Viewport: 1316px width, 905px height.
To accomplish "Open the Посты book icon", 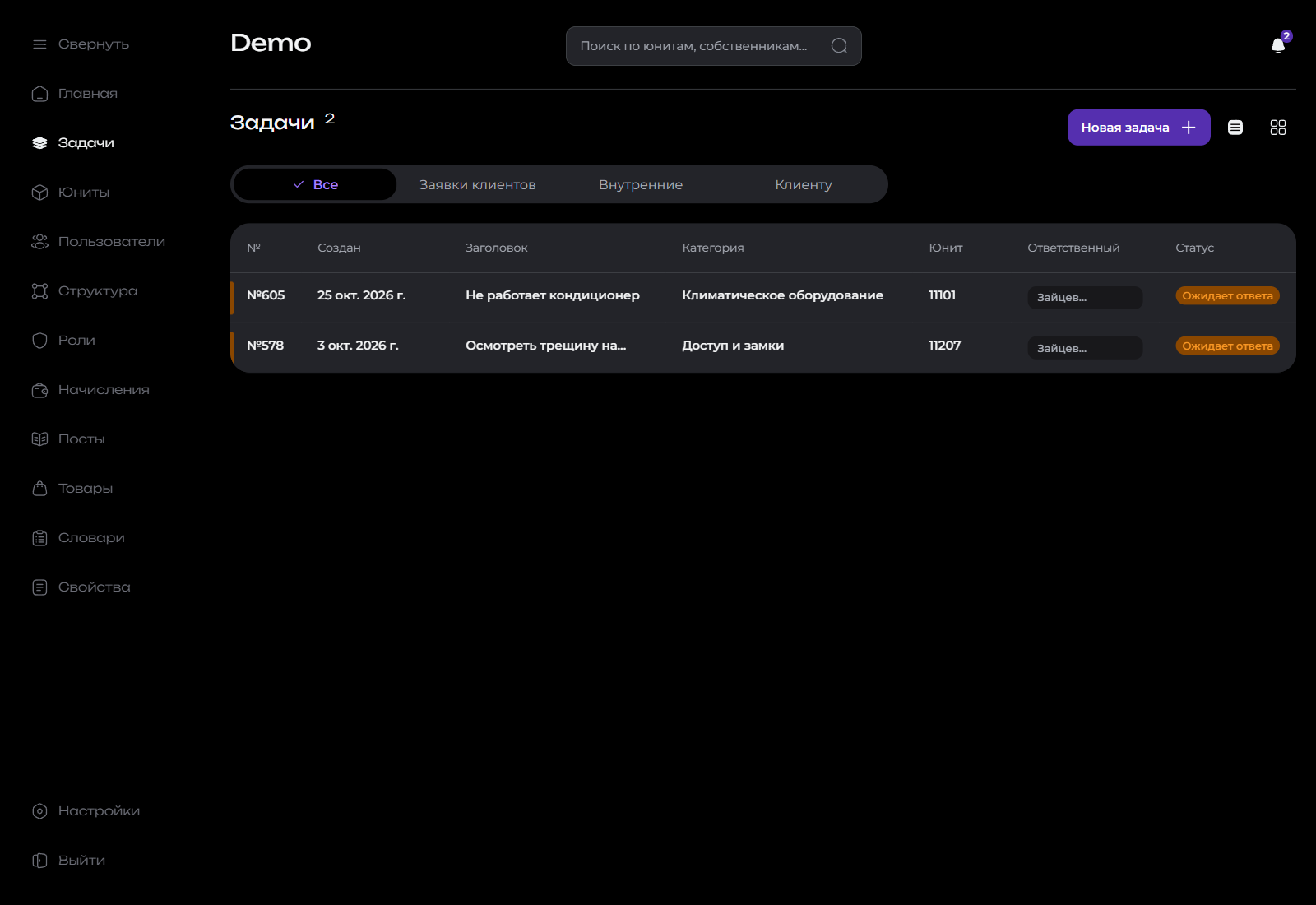I will click(x=39, y=439).
